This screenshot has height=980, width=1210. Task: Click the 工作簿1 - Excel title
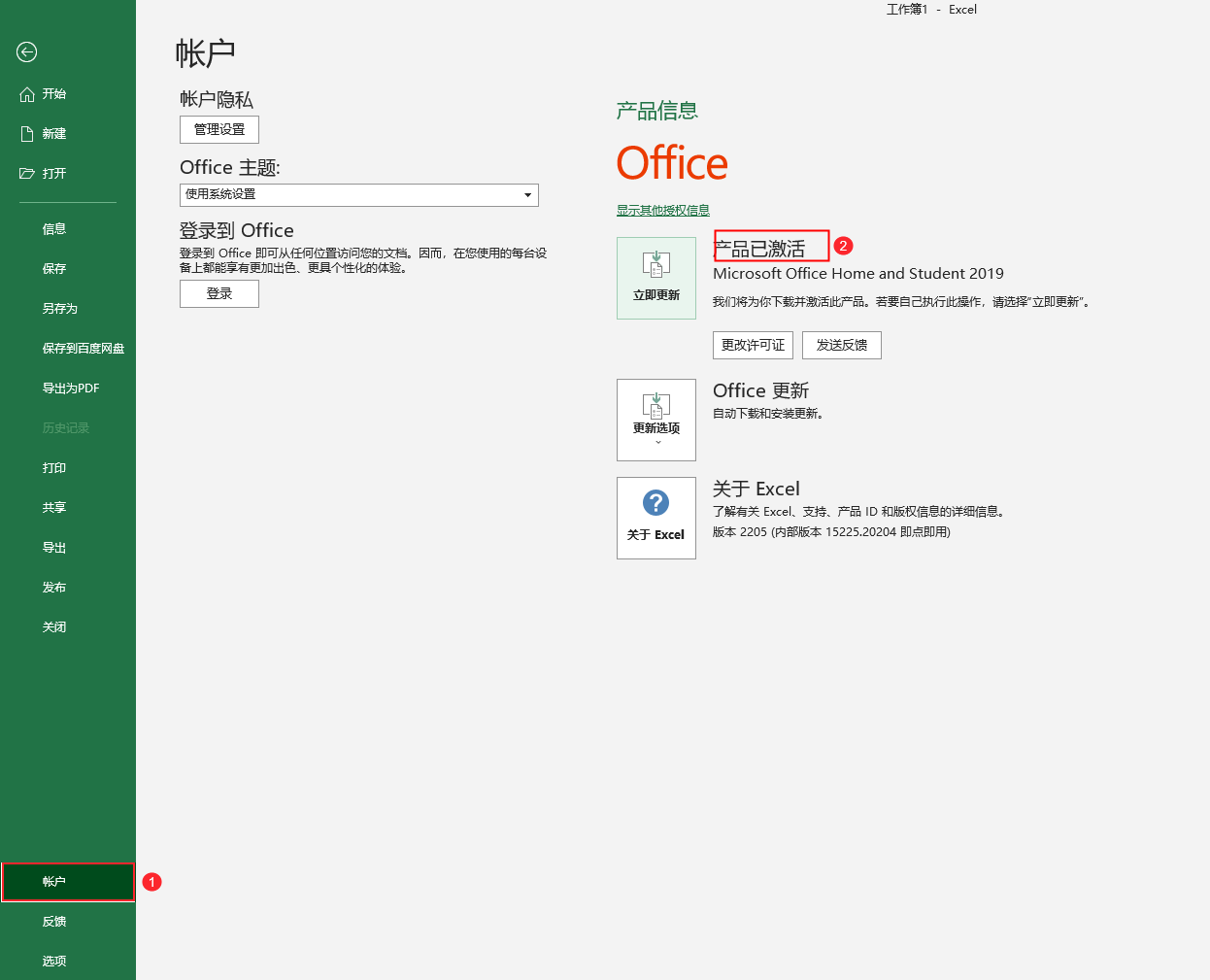coord(931,10)
